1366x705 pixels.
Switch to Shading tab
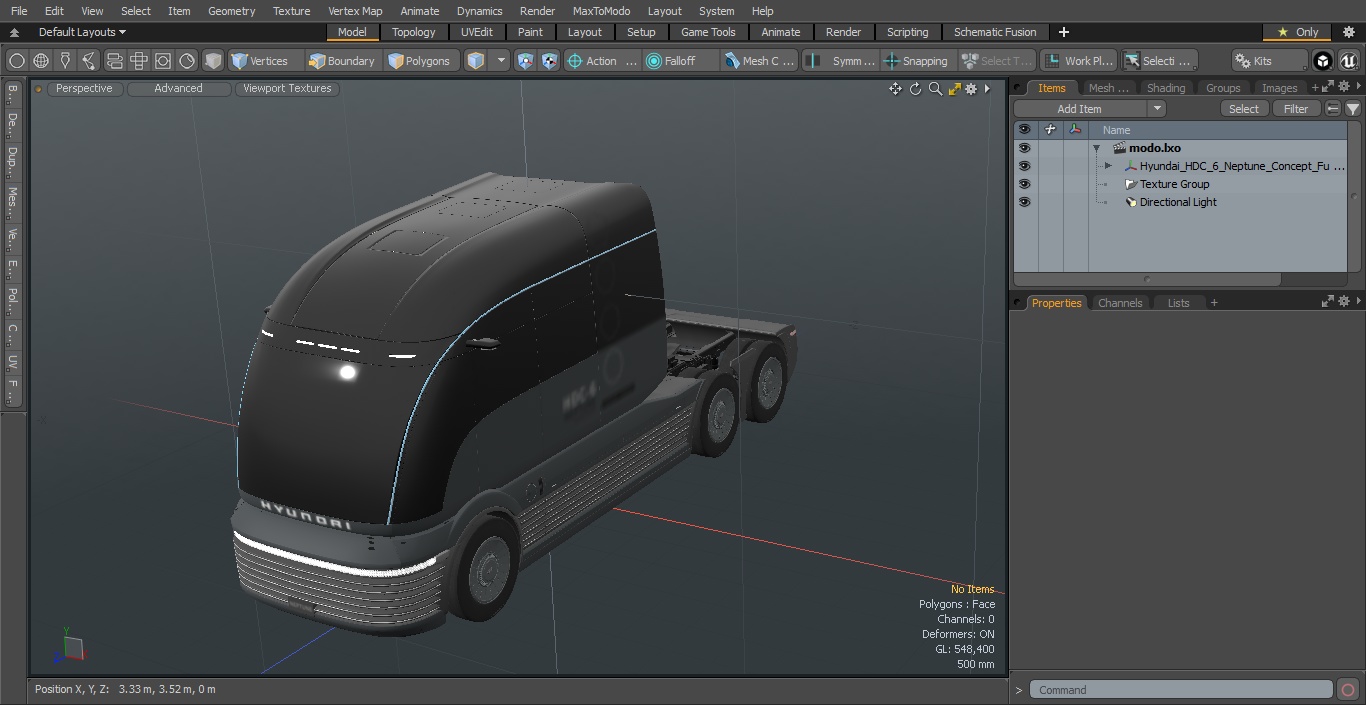tap(1165, 88)
